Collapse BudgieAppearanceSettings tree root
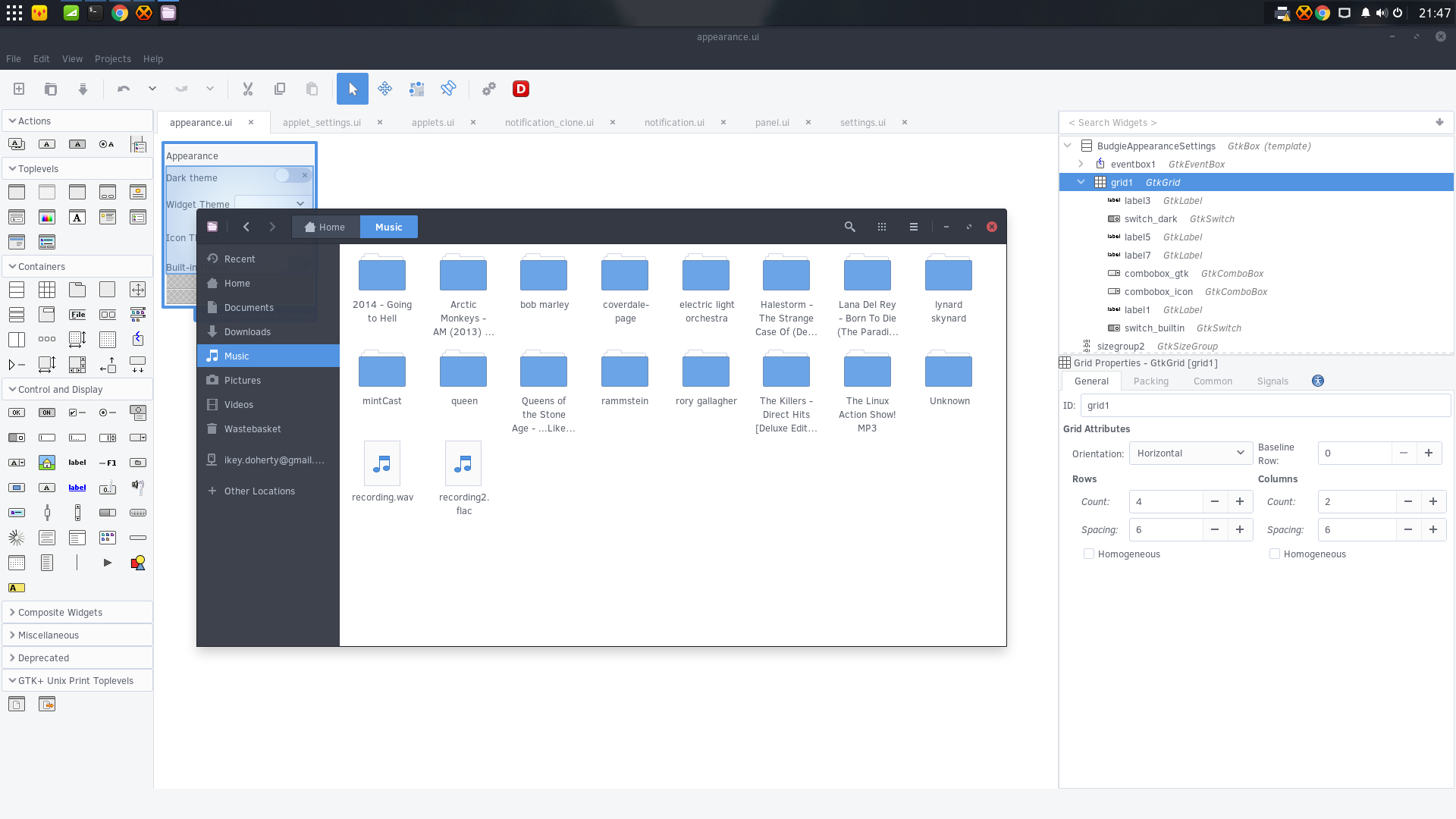This screenshot has width=1456, height=819. (1068, 146)
